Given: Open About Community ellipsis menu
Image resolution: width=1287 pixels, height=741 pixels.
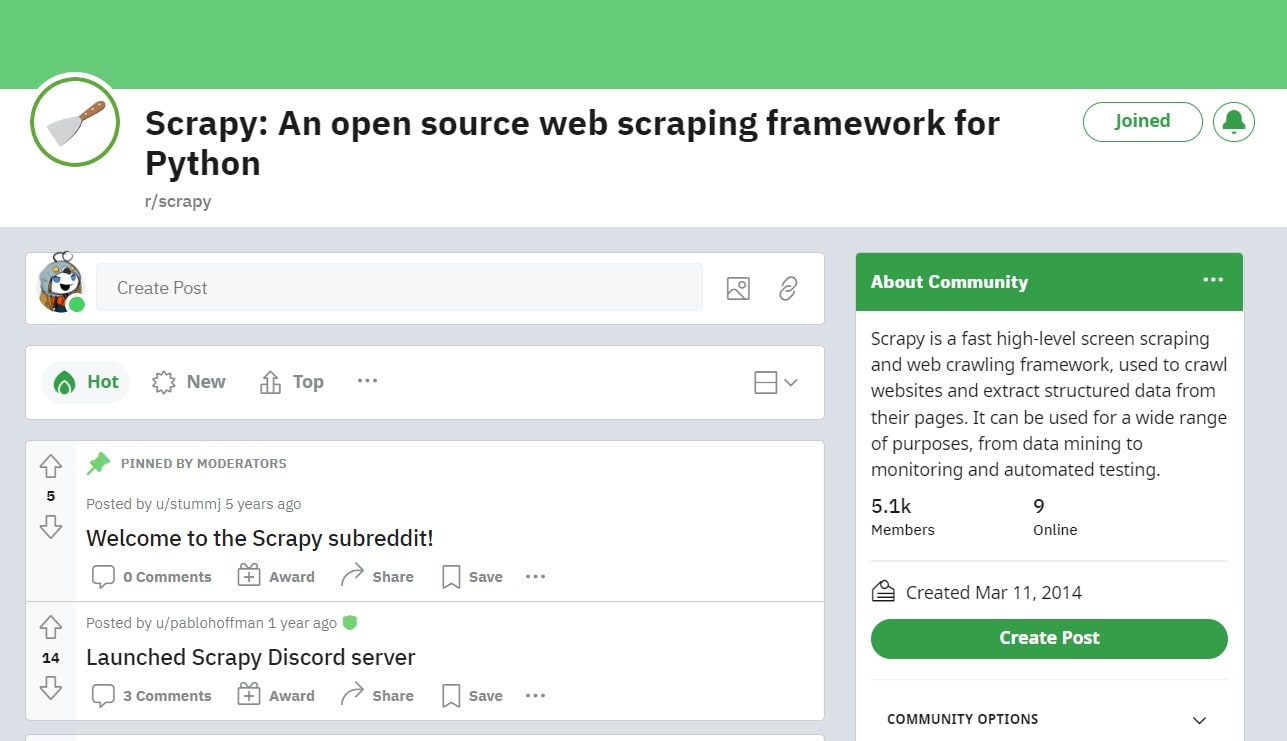Looking at the screenshot, I should pos(1213,280).
